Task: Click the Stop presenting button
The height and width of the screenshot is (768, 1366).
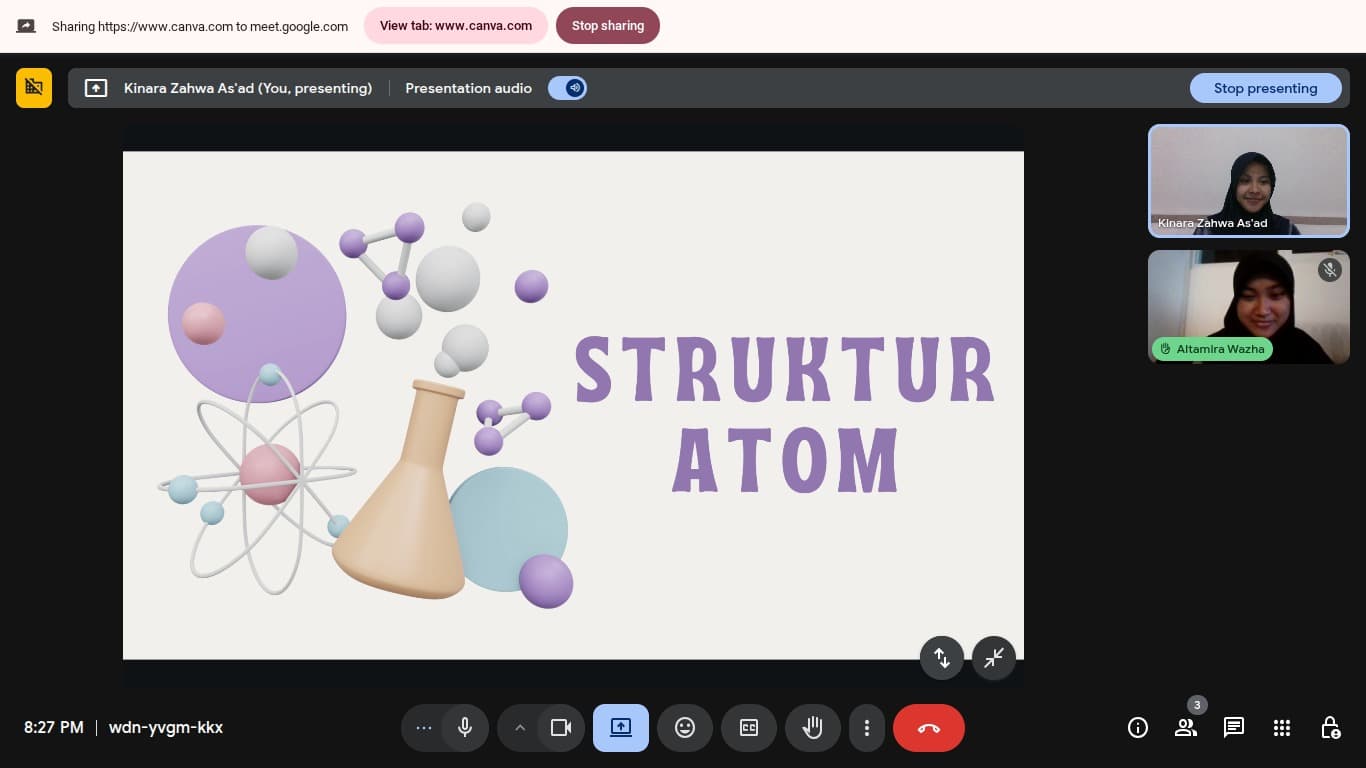Action: pos(1265,88)
